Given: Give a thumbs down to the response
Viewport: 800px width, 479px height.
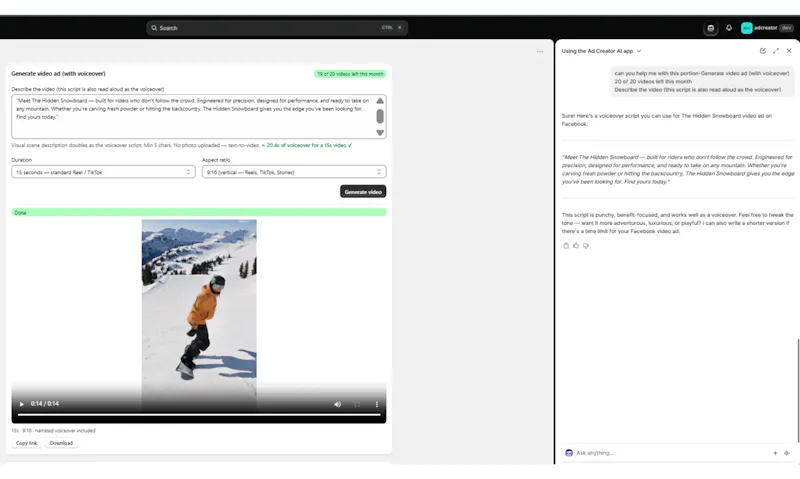Looking at the screenshot, I should tap(586, 246).
